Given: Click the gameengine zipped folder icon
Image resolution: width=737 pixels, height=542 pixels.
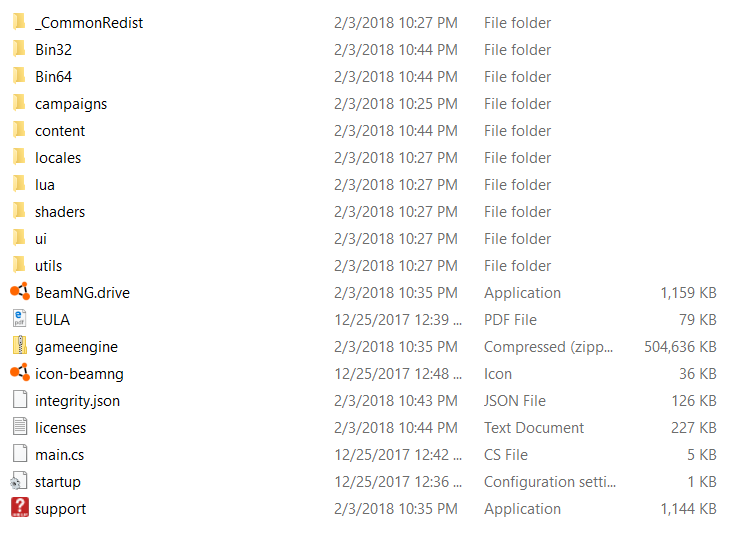Looking at the screenshot, I should point(20,346).
